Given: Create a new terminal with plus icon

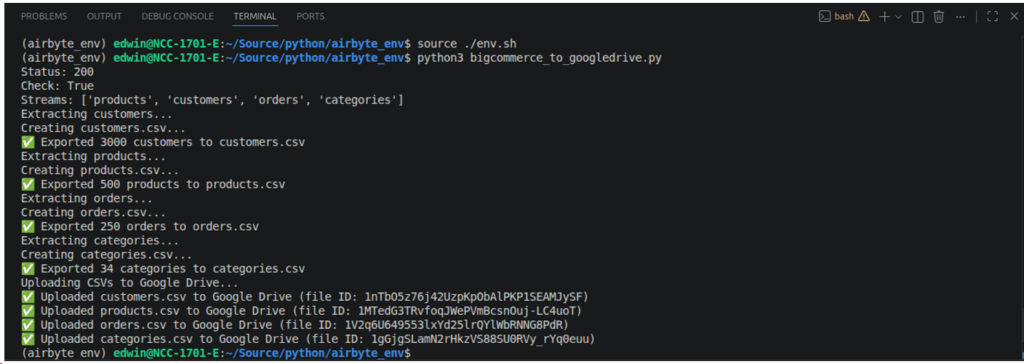Looking at the screenshot, I should point(884,16).
